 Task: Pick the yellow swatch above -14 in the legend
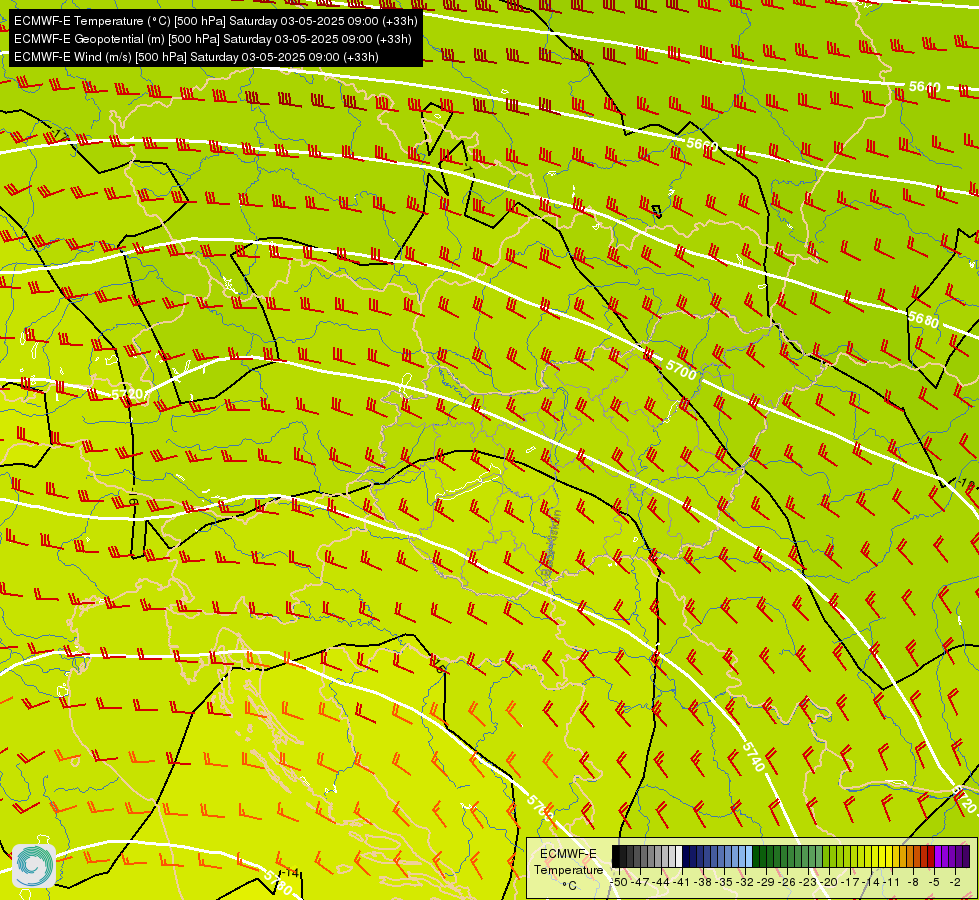click(x=875, y=856)
